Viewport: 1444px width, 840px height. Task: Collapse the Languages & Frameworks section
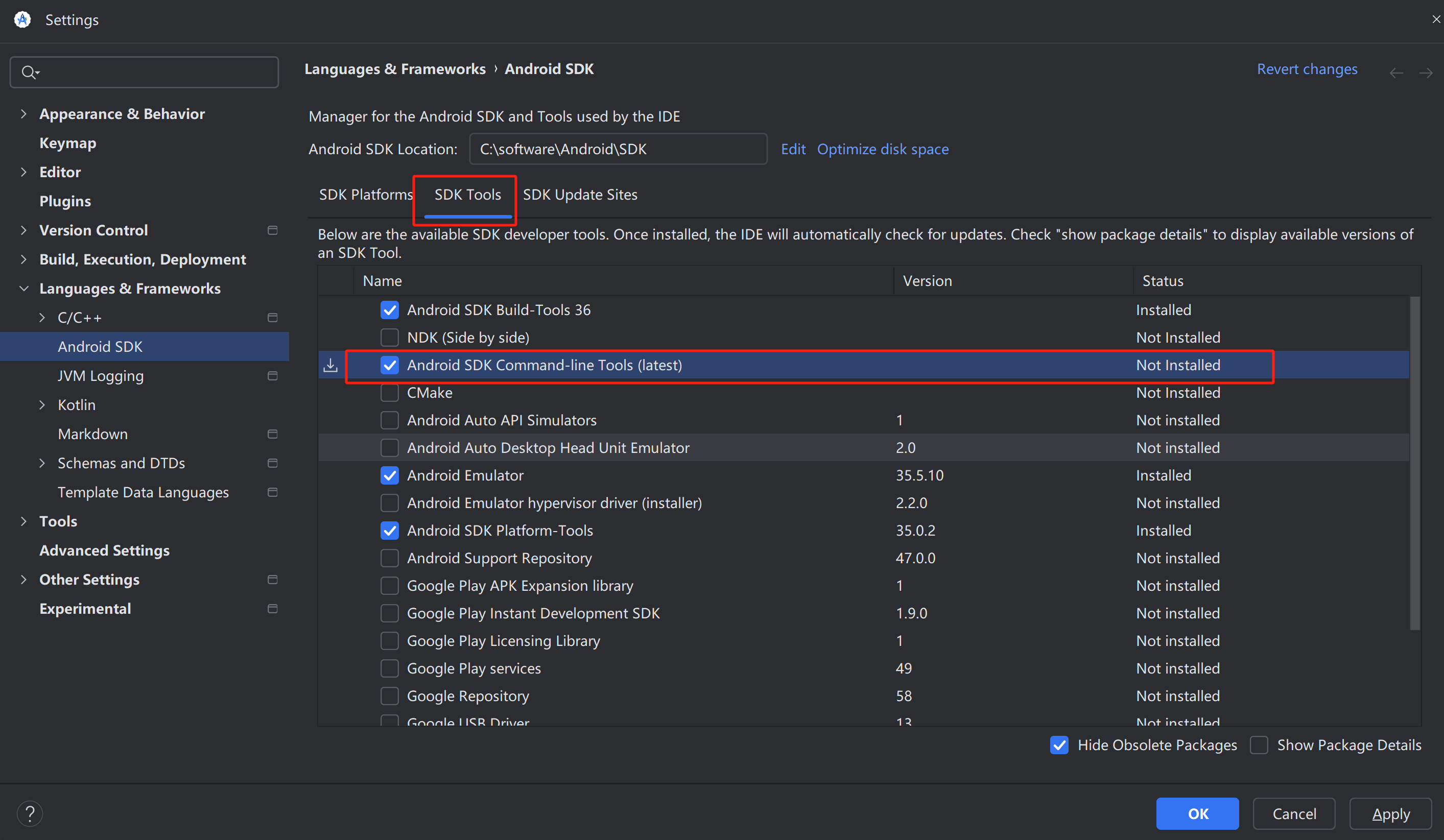[23, 288]
